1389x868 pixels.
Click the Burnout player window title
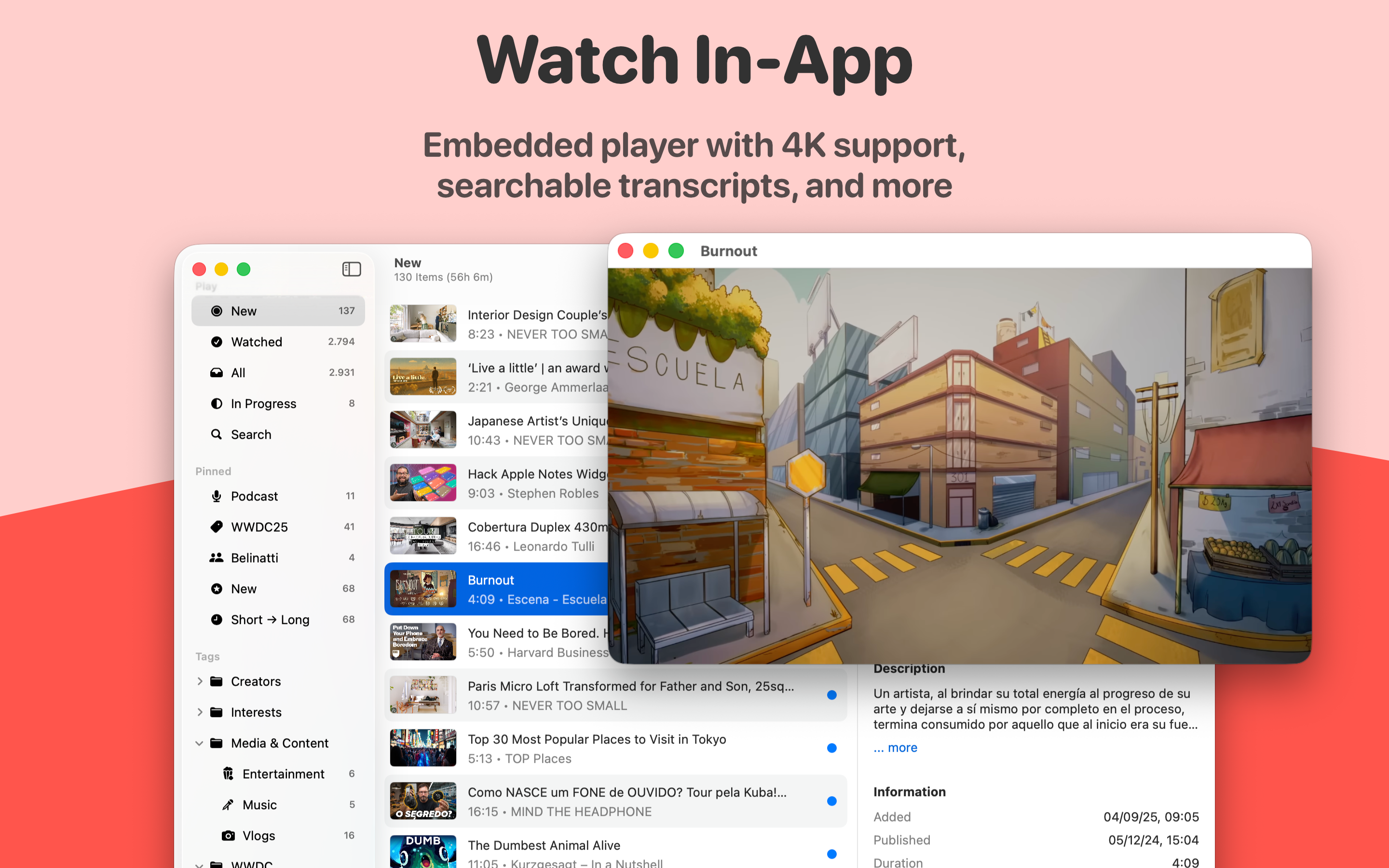coord(728,251)
